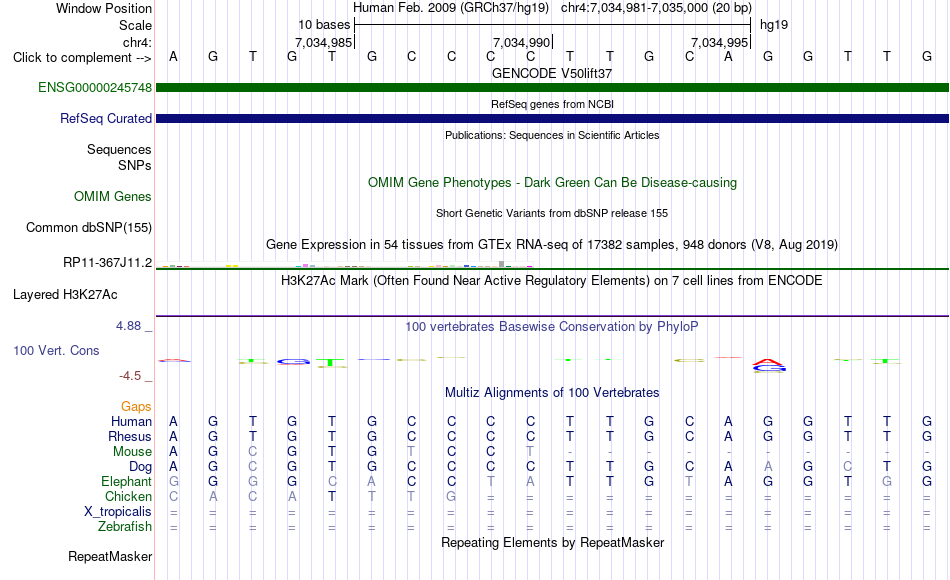
Task: Click the Human alignment row label
Action: point(131,421)
